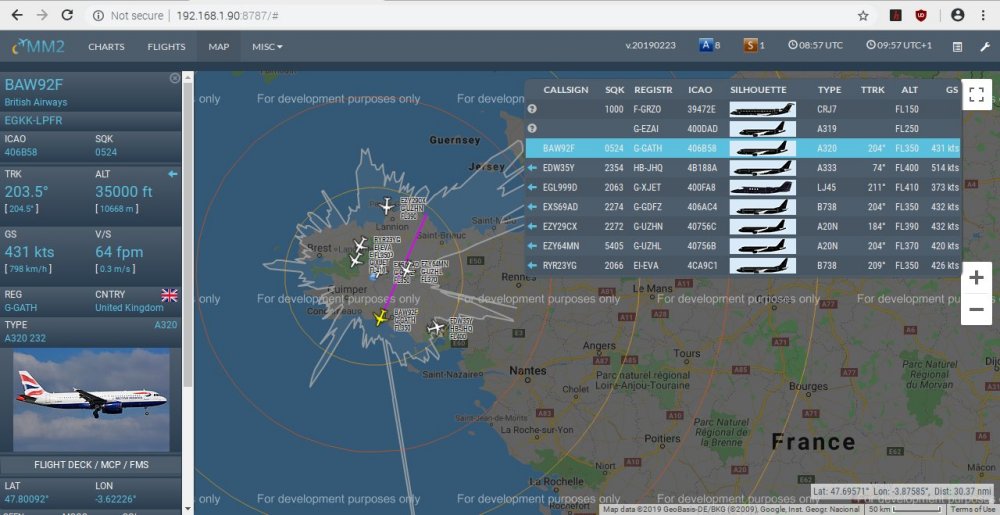
Task: Click the LJ45 silhouette for G-XJET
Action: click(x=762, y=187)
